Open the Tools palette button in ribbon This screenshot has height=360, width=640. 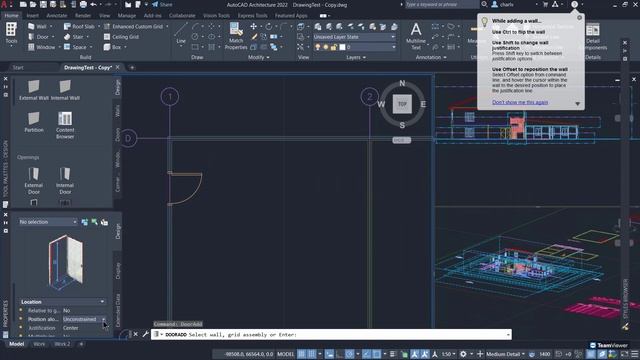pyautogui.click(x=11, y=33)
